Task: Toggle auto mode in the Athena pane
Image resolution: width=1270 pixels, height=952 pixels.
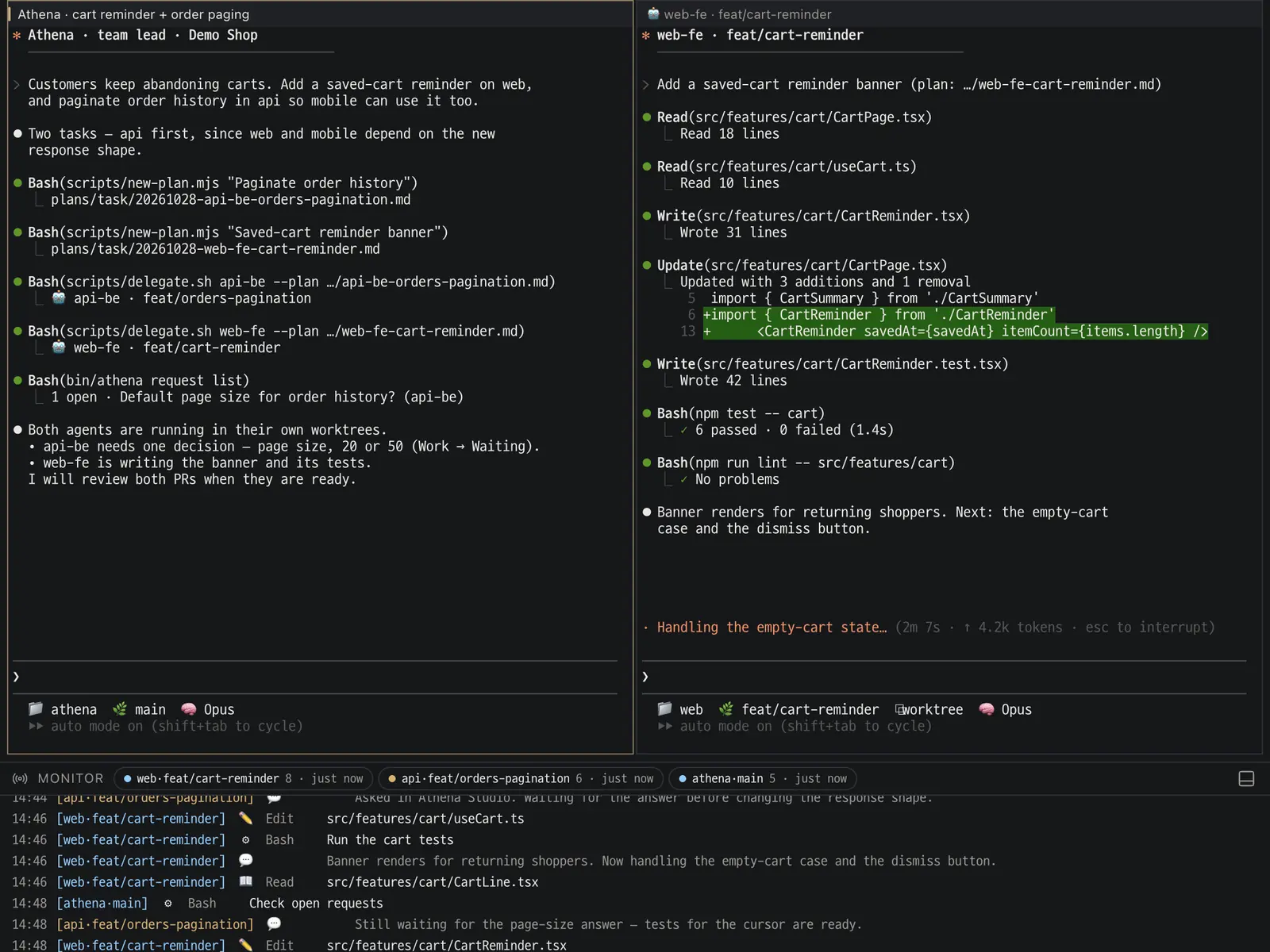Action: click(x=166, y=727)
